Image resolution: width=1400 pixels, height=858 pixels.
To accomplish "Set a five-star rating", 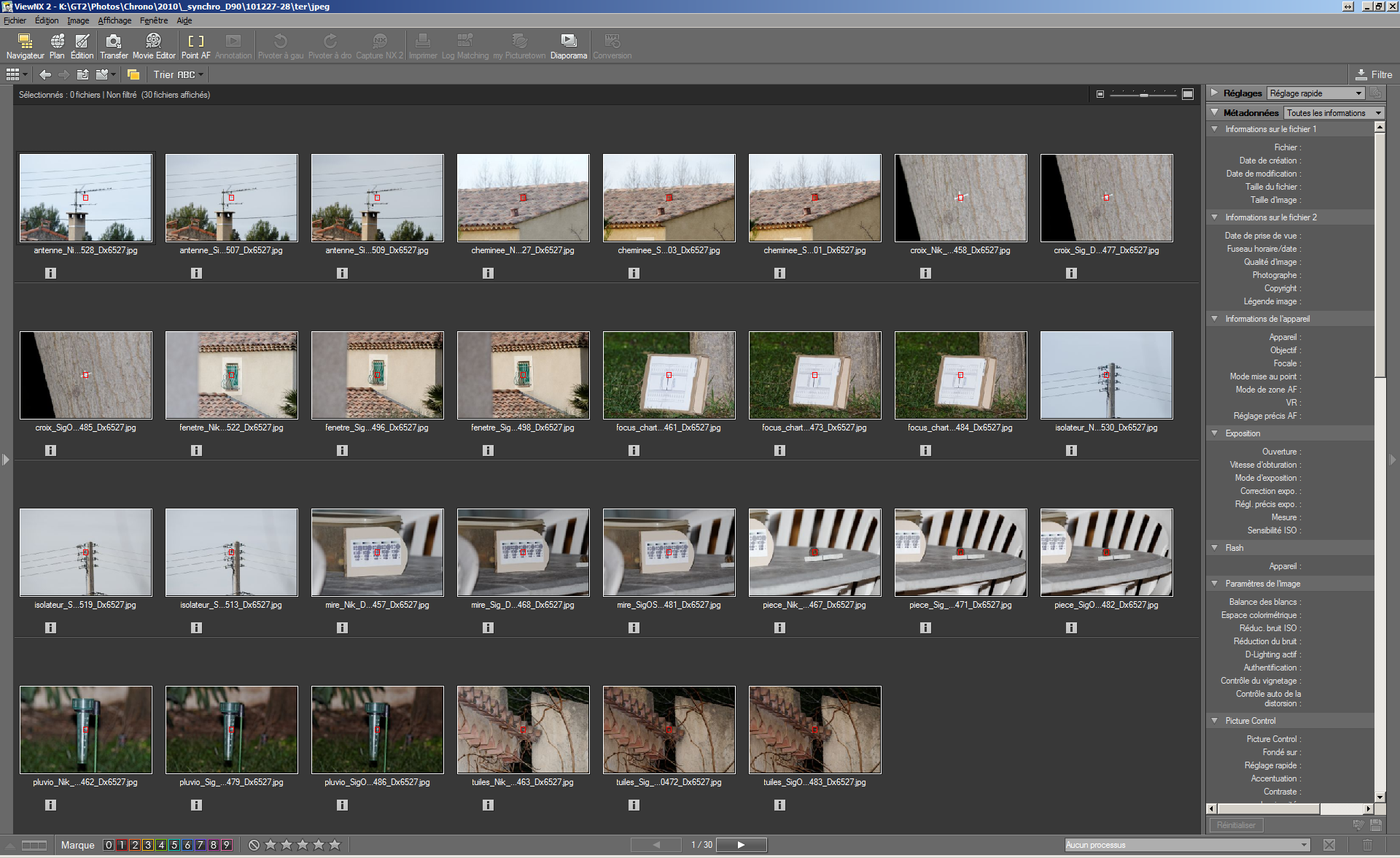I will pyautogui.click(x=335, y=845).
